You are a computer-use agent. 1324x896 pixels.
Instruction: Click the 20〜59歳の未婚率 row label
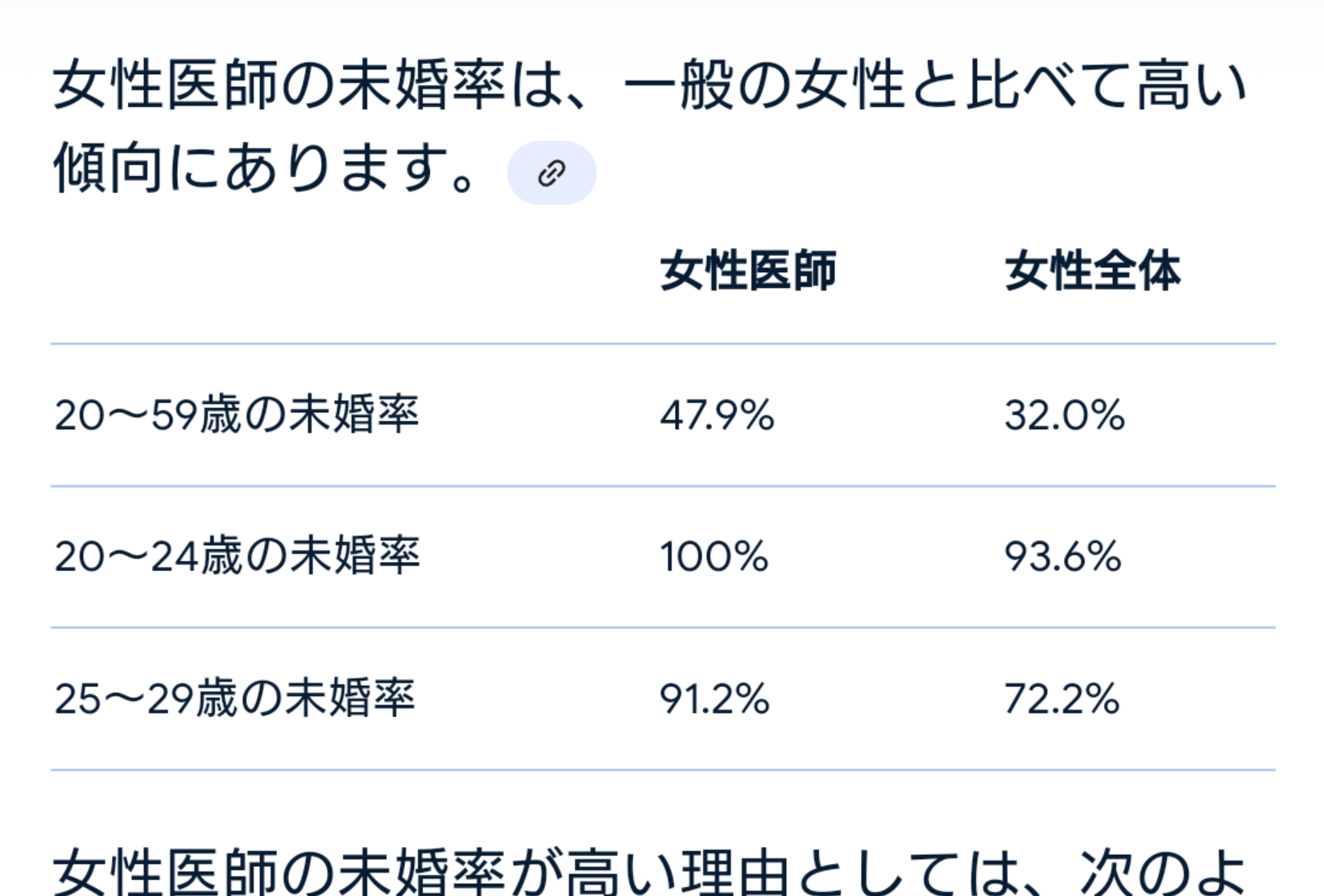[237, 415]
